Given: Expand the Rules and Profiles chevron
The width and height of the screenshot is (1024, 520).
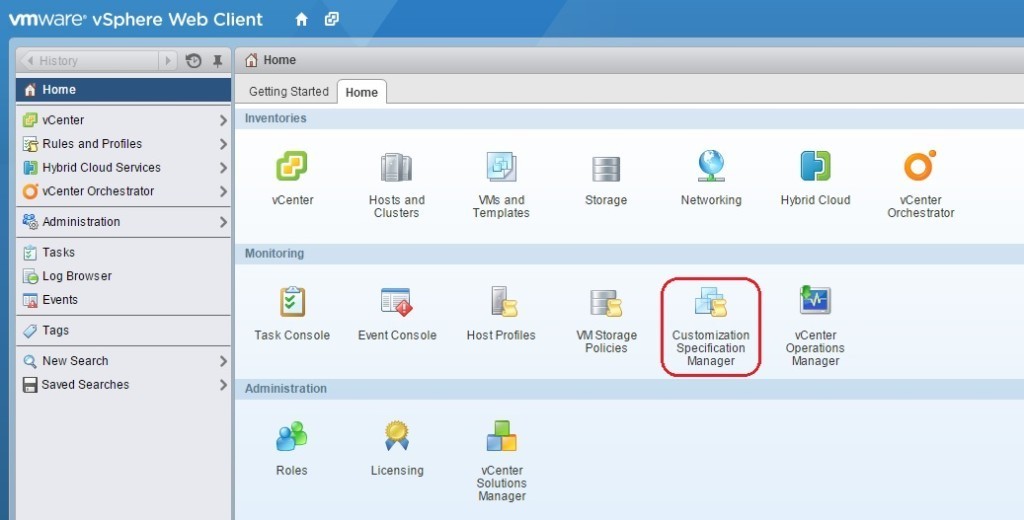Looking at the screenshot, I should [x=223, y=144].
